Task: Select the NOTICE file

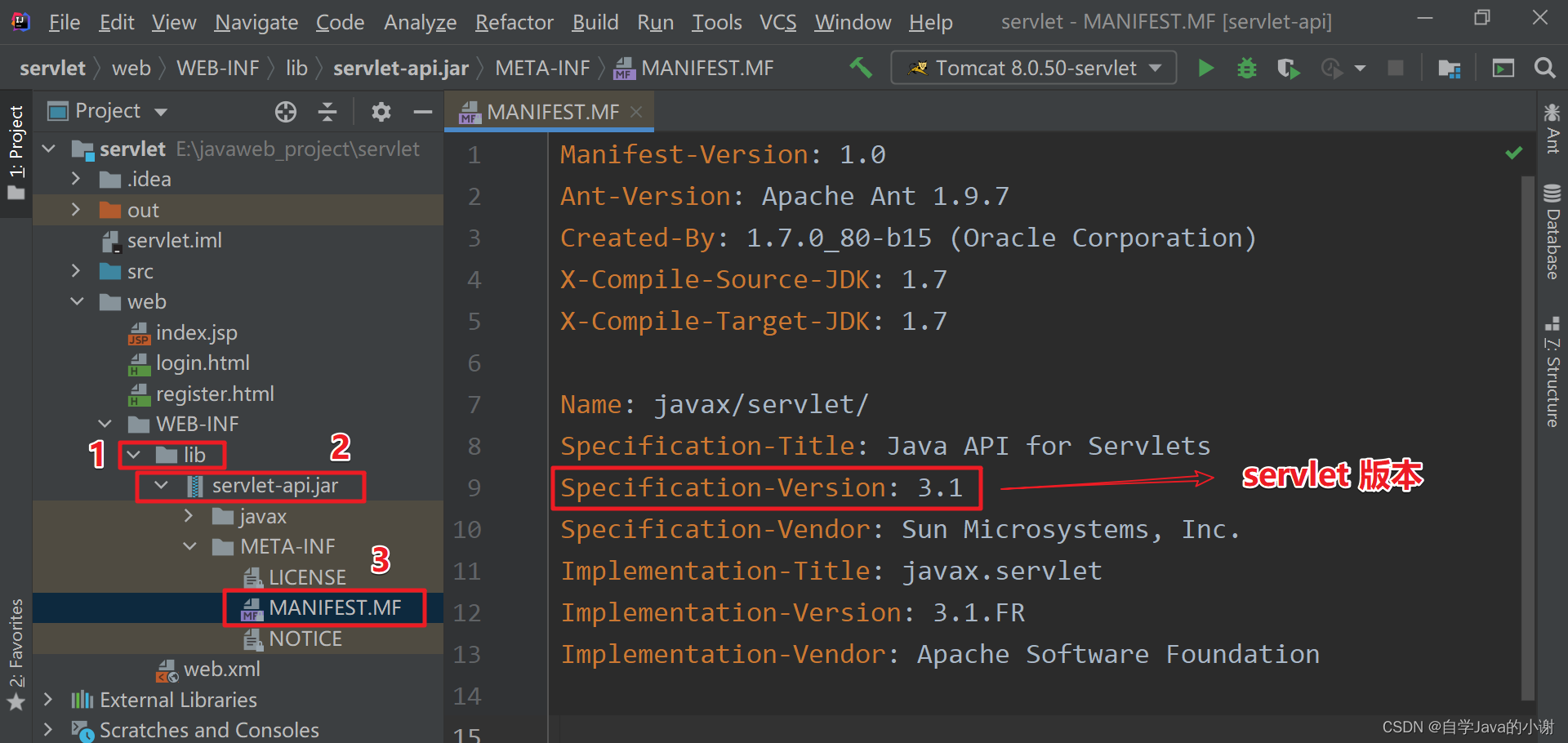Action: [305, 638]
